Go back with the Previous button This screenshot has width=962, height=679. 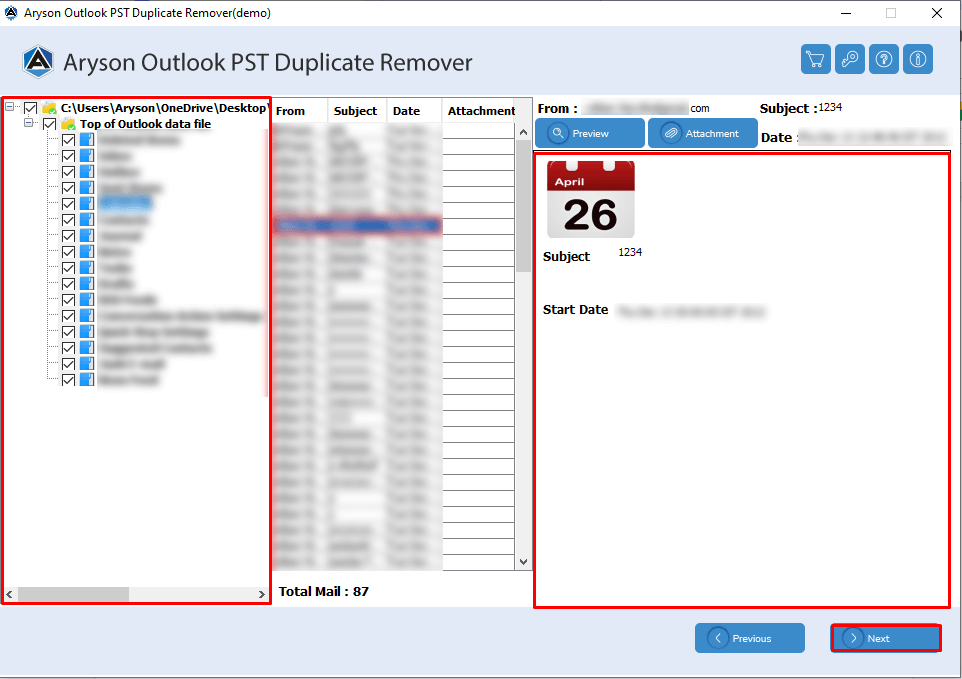point(750,638)
